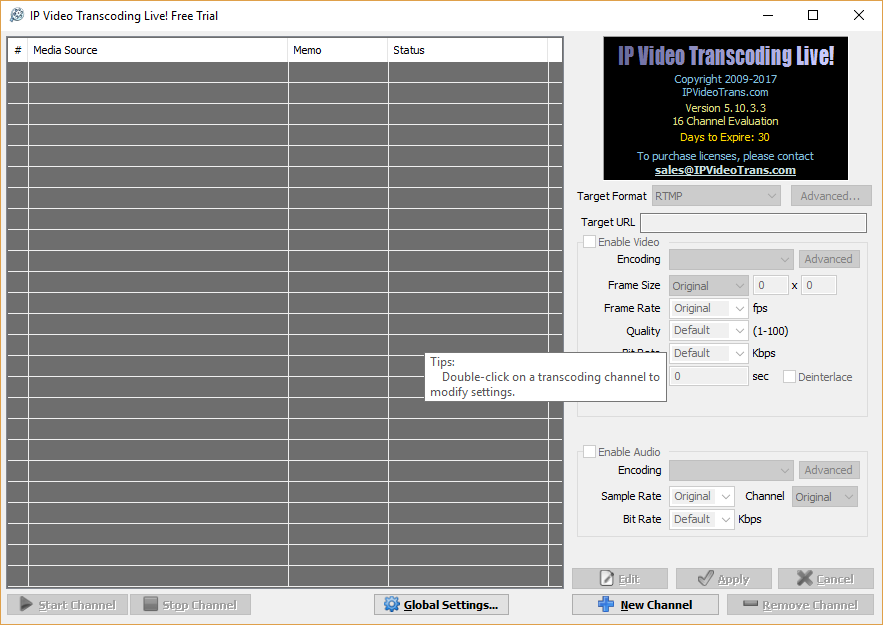883x625 pixels.
Task: Toggle the Deinterlace option
Action: tap(788, 375)
